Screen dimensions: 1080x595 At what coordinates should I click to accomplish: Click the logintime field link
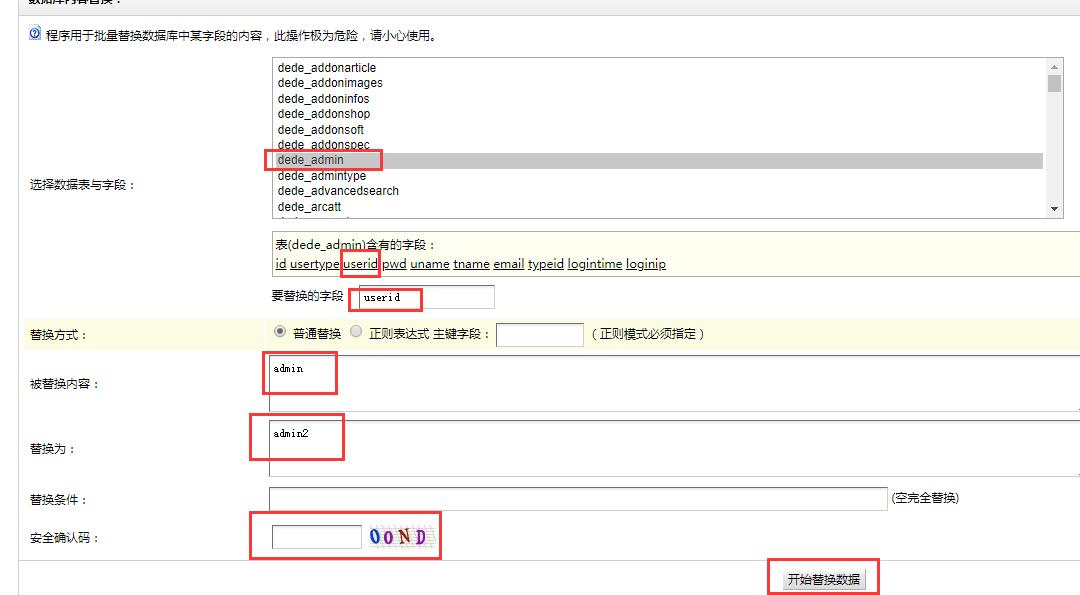[x=595, y=264]
